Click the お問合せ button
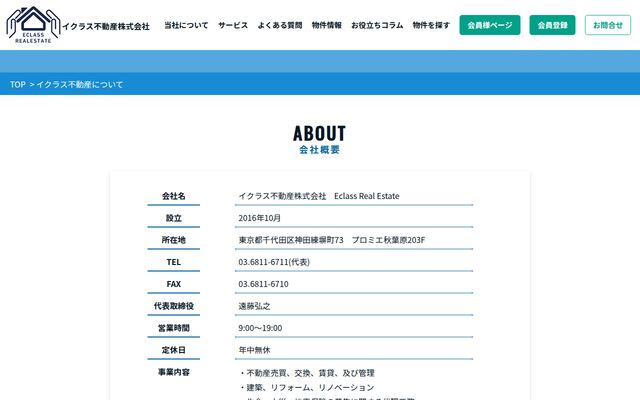 (x=608, y=25)
